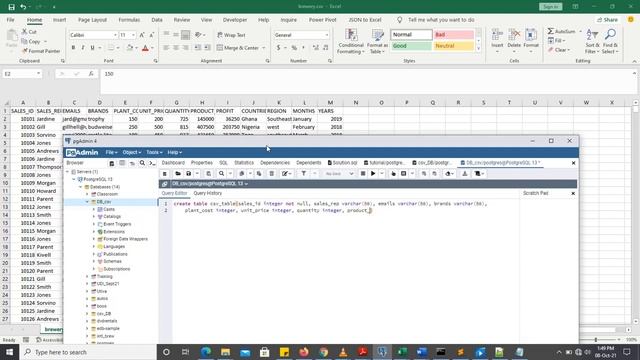Viewport: 640px width, 360px height.
Task: Click Search Objects magnifier in pgAdmin Browser
Action: pos(142,163)
